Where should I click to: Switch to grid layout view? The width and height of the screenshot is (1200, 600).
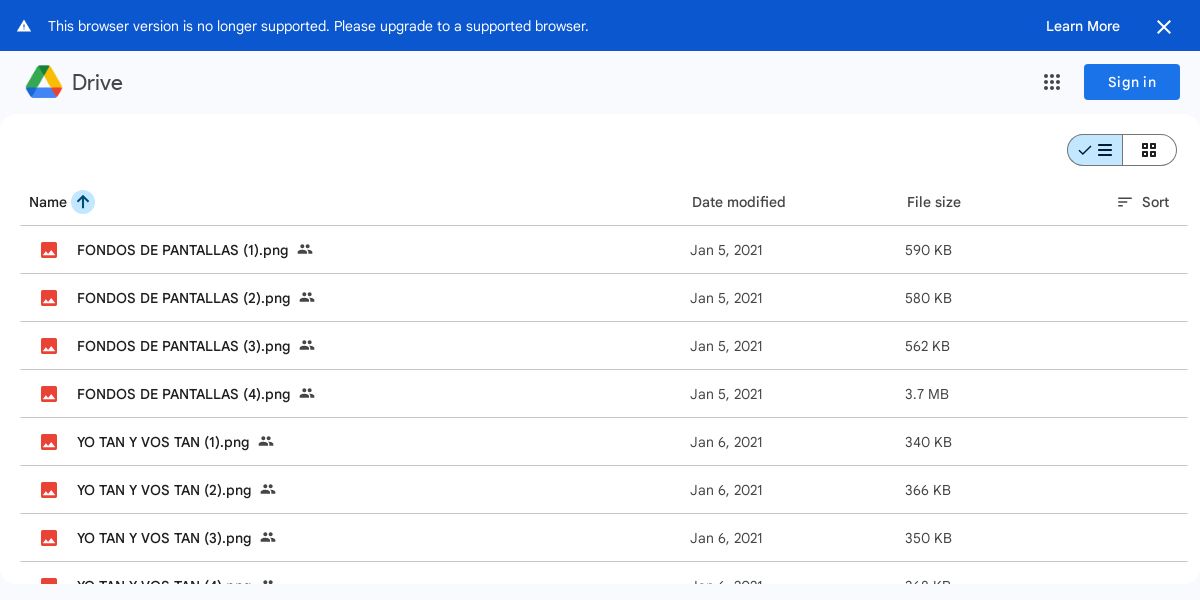[x=1149, y=150]
